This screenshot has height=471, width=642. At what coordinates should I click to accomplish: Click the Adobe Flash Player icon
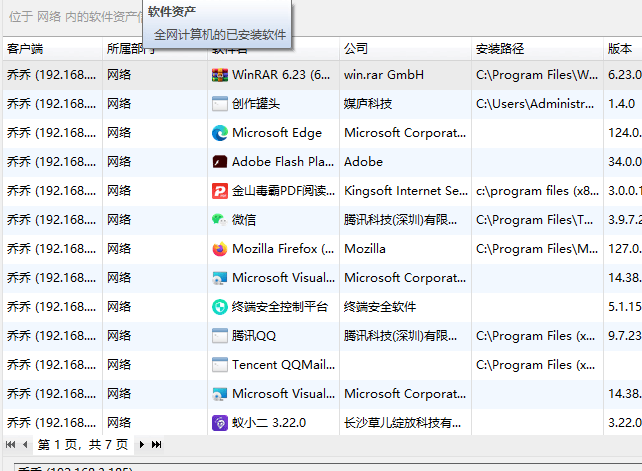(x=220, y=162)
